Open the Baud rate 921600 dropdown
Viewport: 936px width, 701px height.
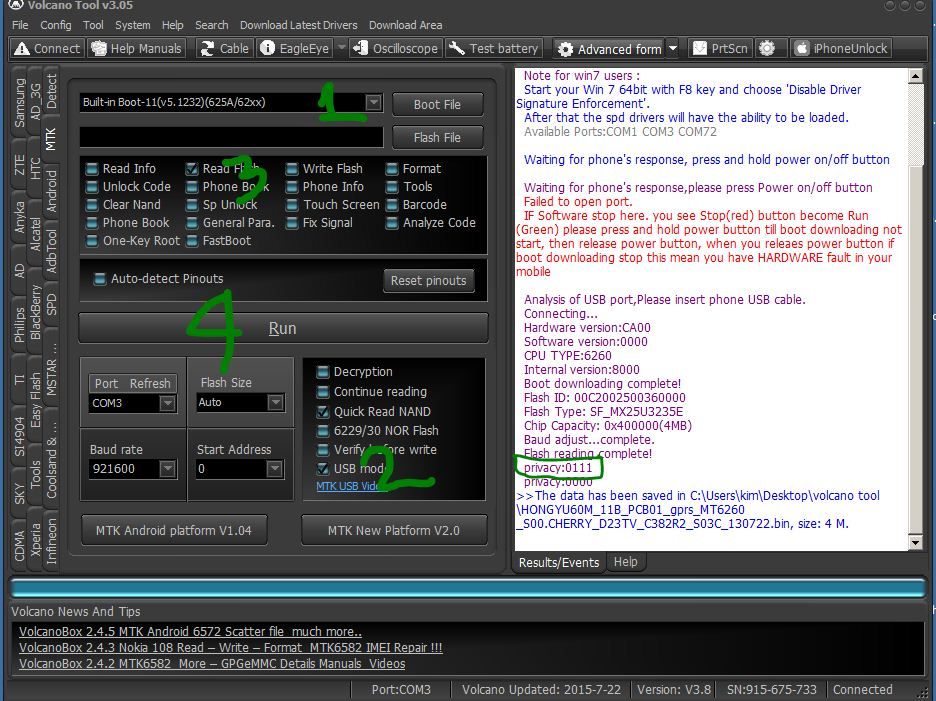point(167,468)
